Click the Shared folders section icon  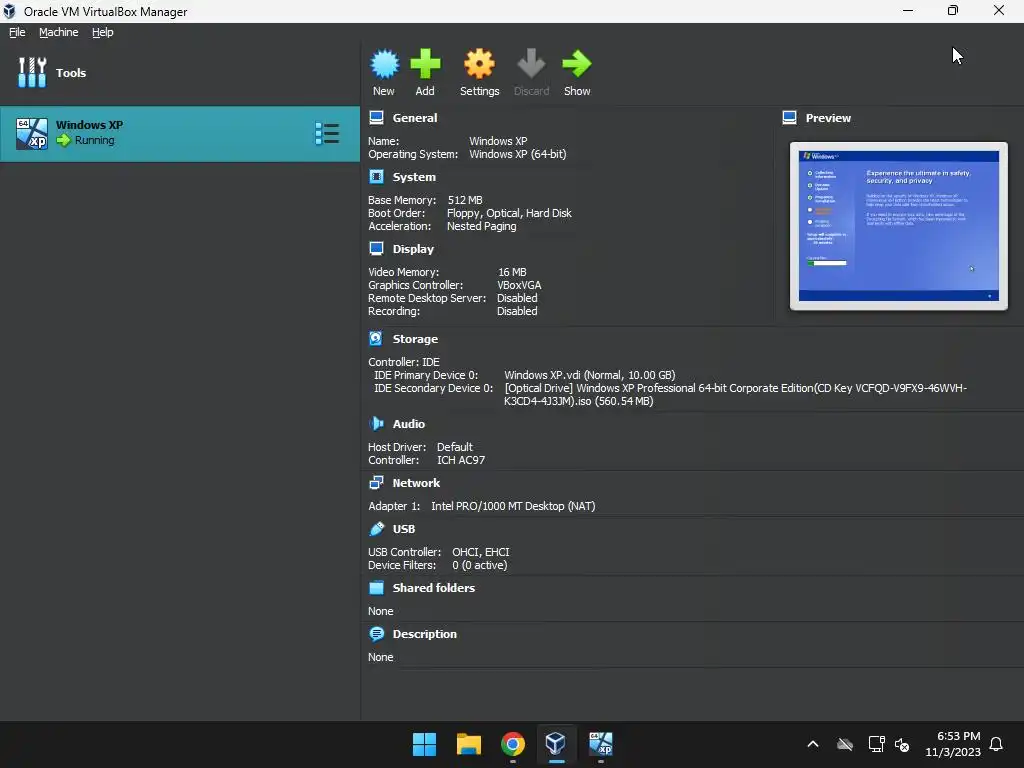pos(377,588)
